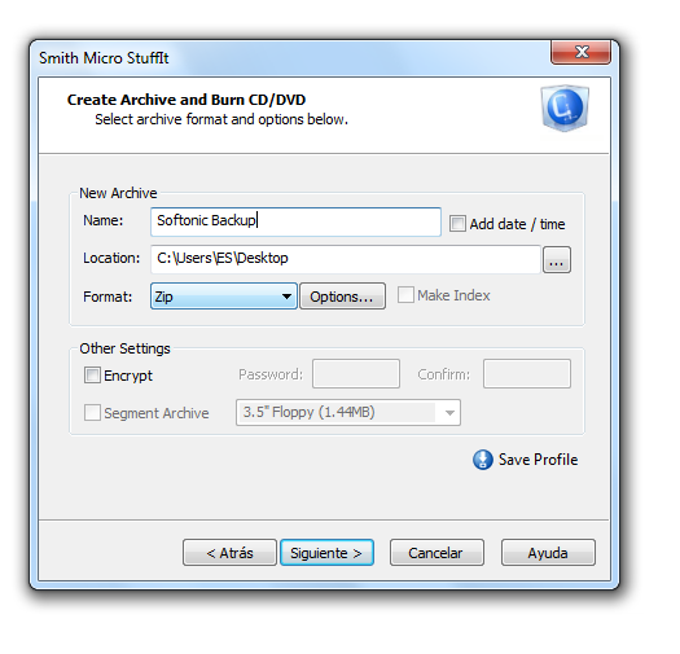
Task: Click the Other Settings group label
Action: coord(125,349)
